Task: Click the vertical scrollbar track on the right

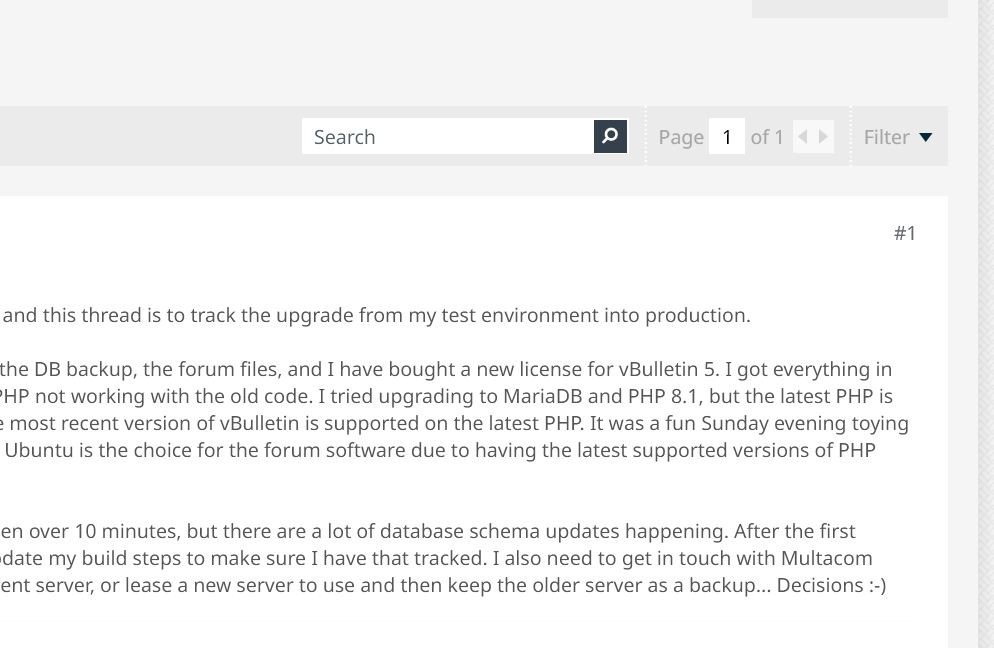Action: pyautogui.click(x=986, y=324)
